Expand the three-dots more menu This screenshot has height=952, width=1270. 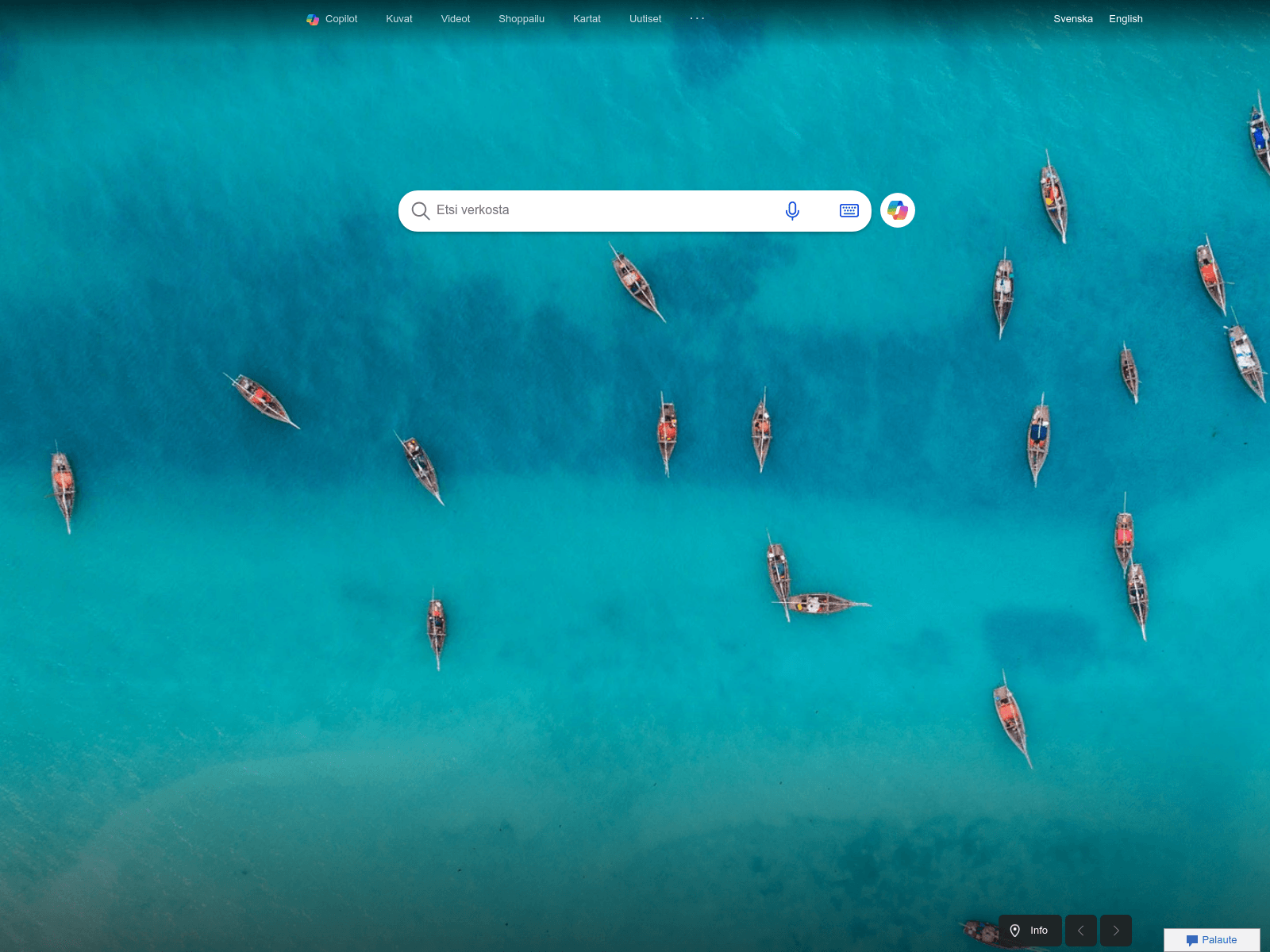coord(697,18)
